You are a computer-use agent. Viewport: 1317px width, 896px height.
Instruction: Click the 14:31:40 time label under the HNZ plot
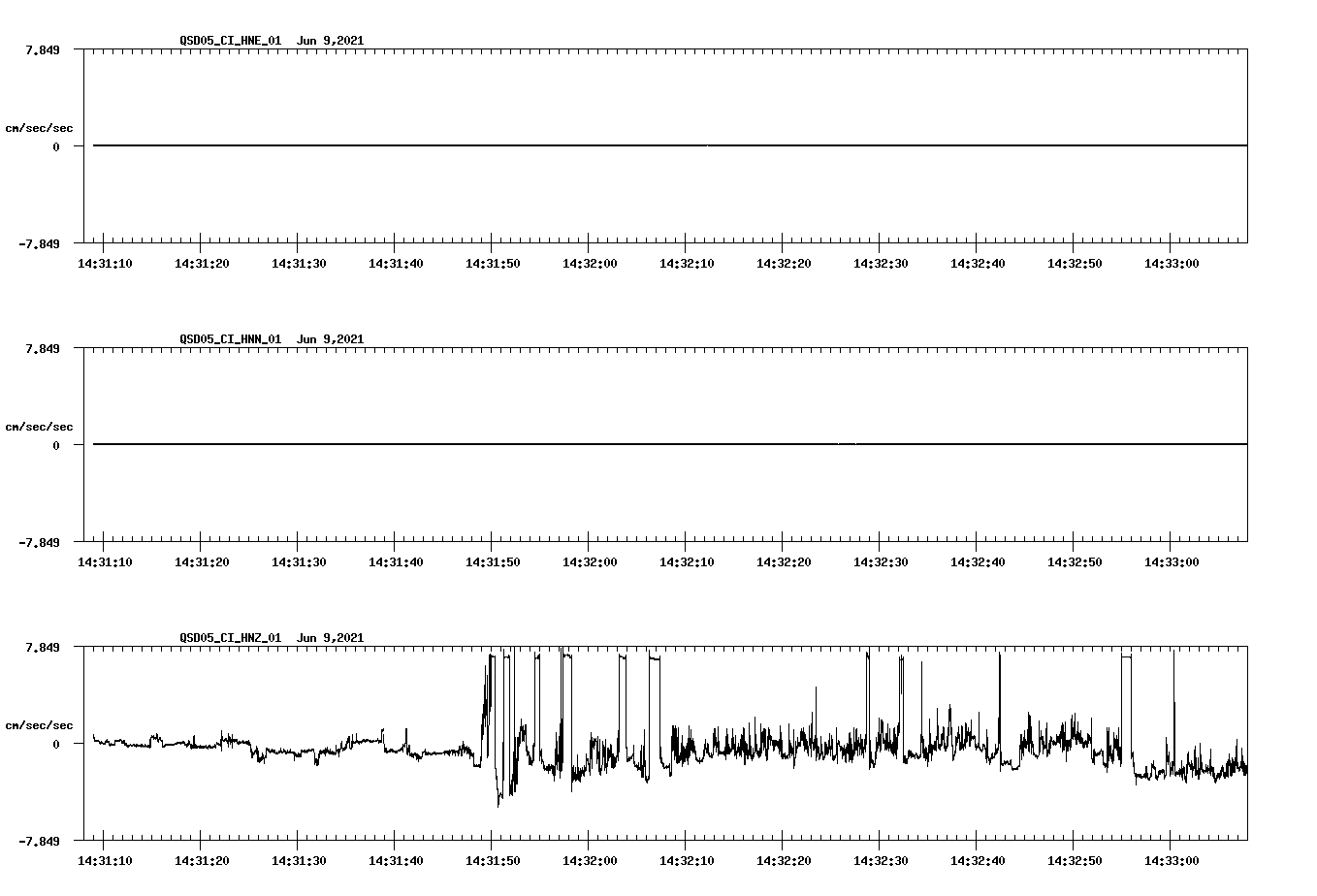pos(396,861)
